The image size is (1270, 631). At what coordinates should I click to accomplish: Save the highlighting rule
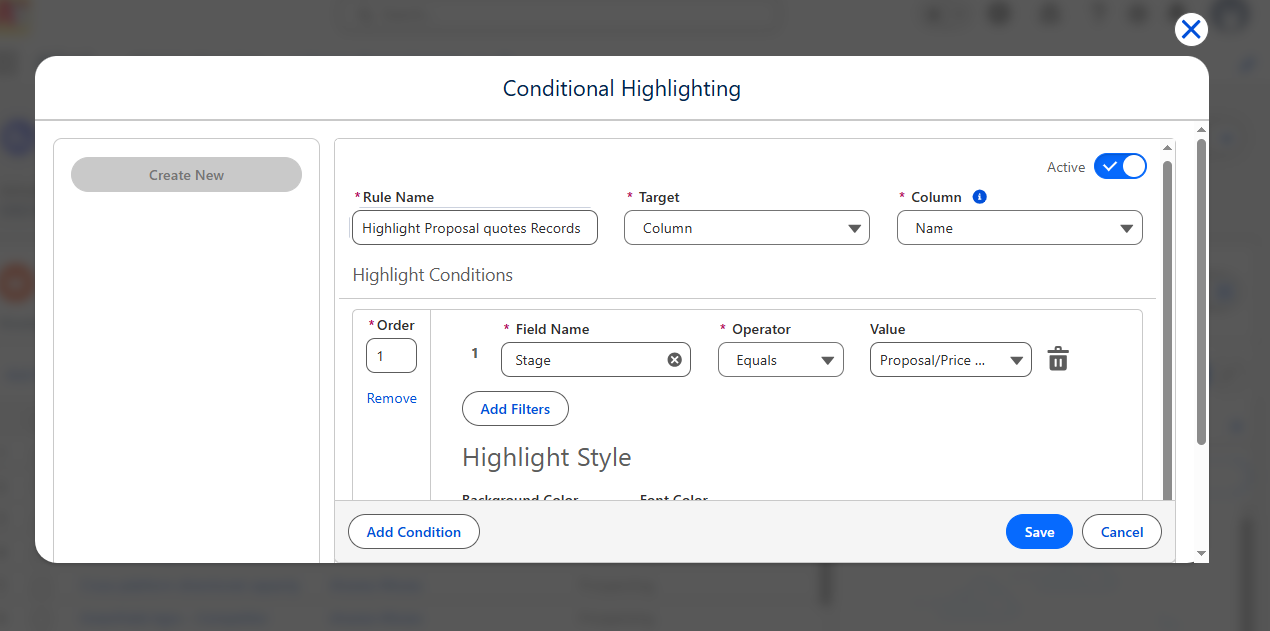[1039, 532]
